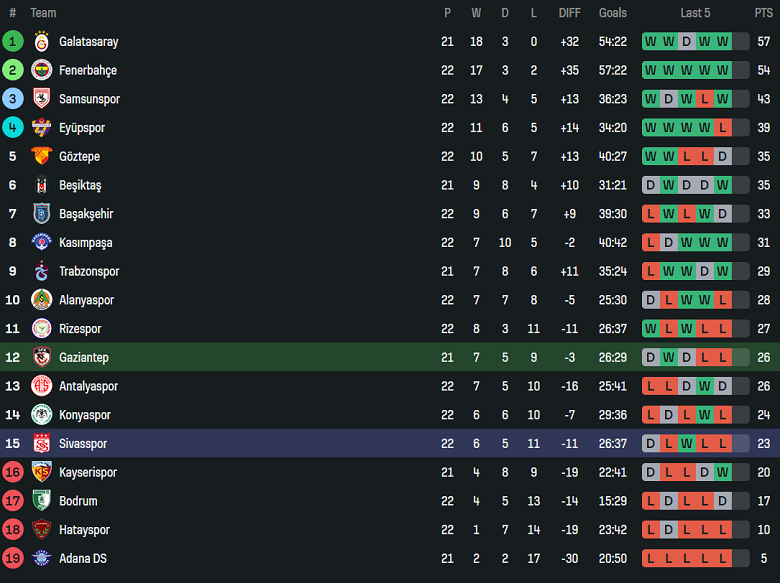The image size is (780, 583).
Task: Click the Göztepe club crest
Action: click(41, 156)
